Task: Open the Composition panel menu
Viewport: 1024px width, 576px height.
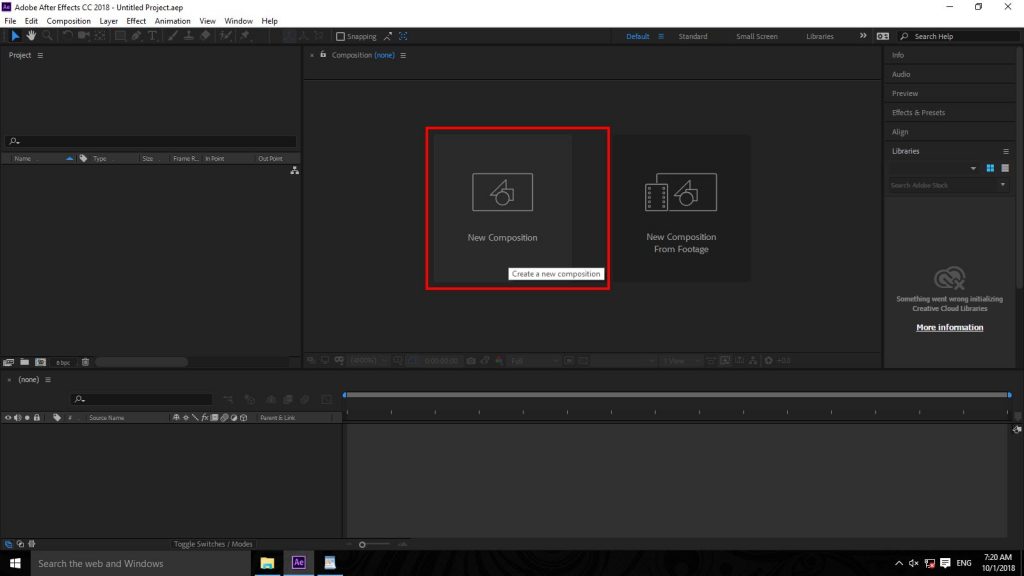Action: point(403,56)
